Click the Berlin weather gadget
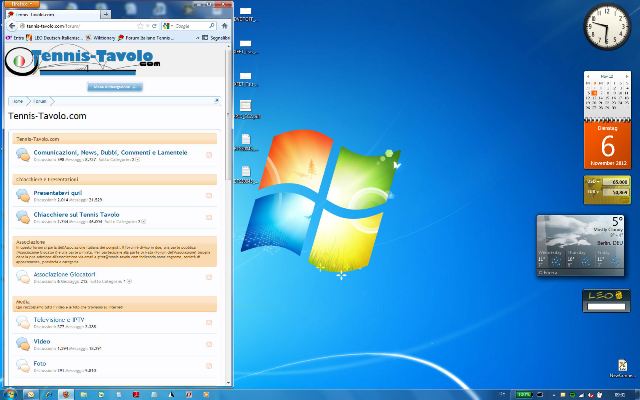640x400 pixels. click(x=580, y=245)
